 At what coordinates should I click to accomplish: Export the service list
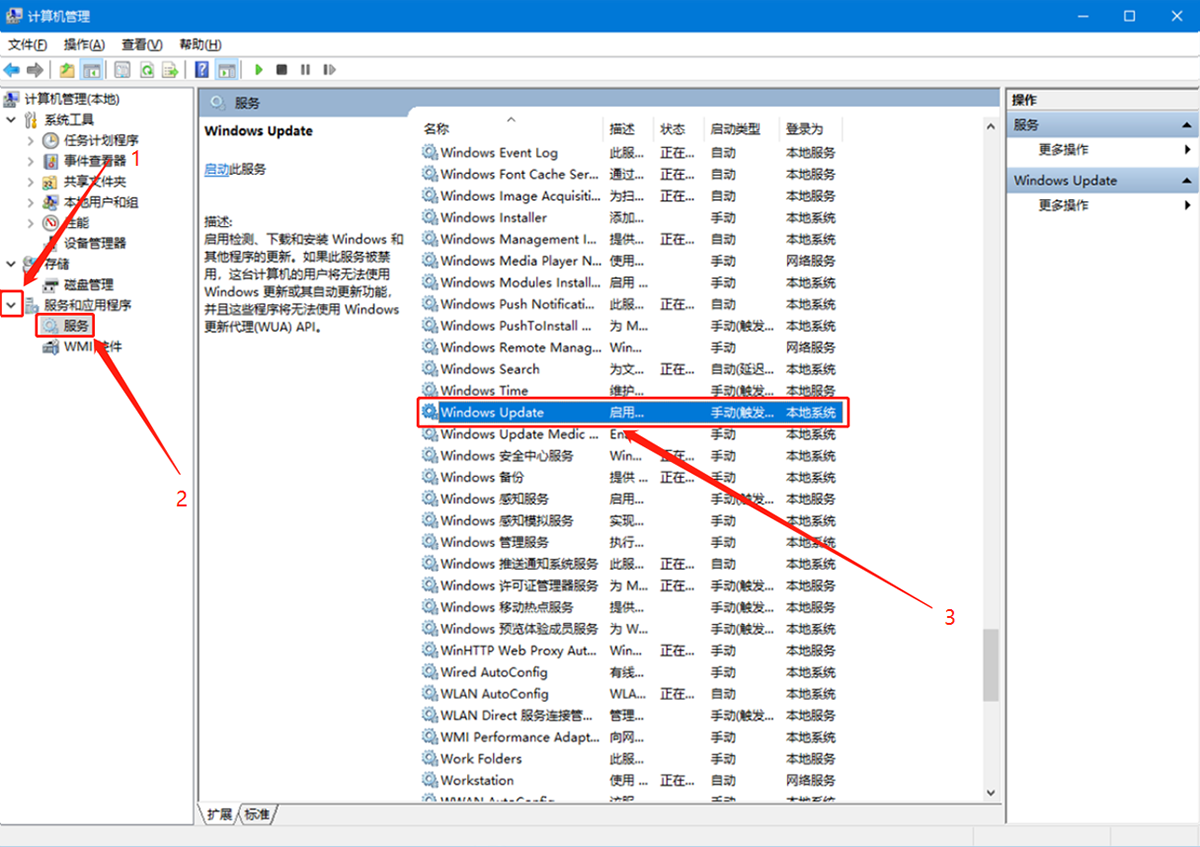pyautogui.click(x=172, y=69)
